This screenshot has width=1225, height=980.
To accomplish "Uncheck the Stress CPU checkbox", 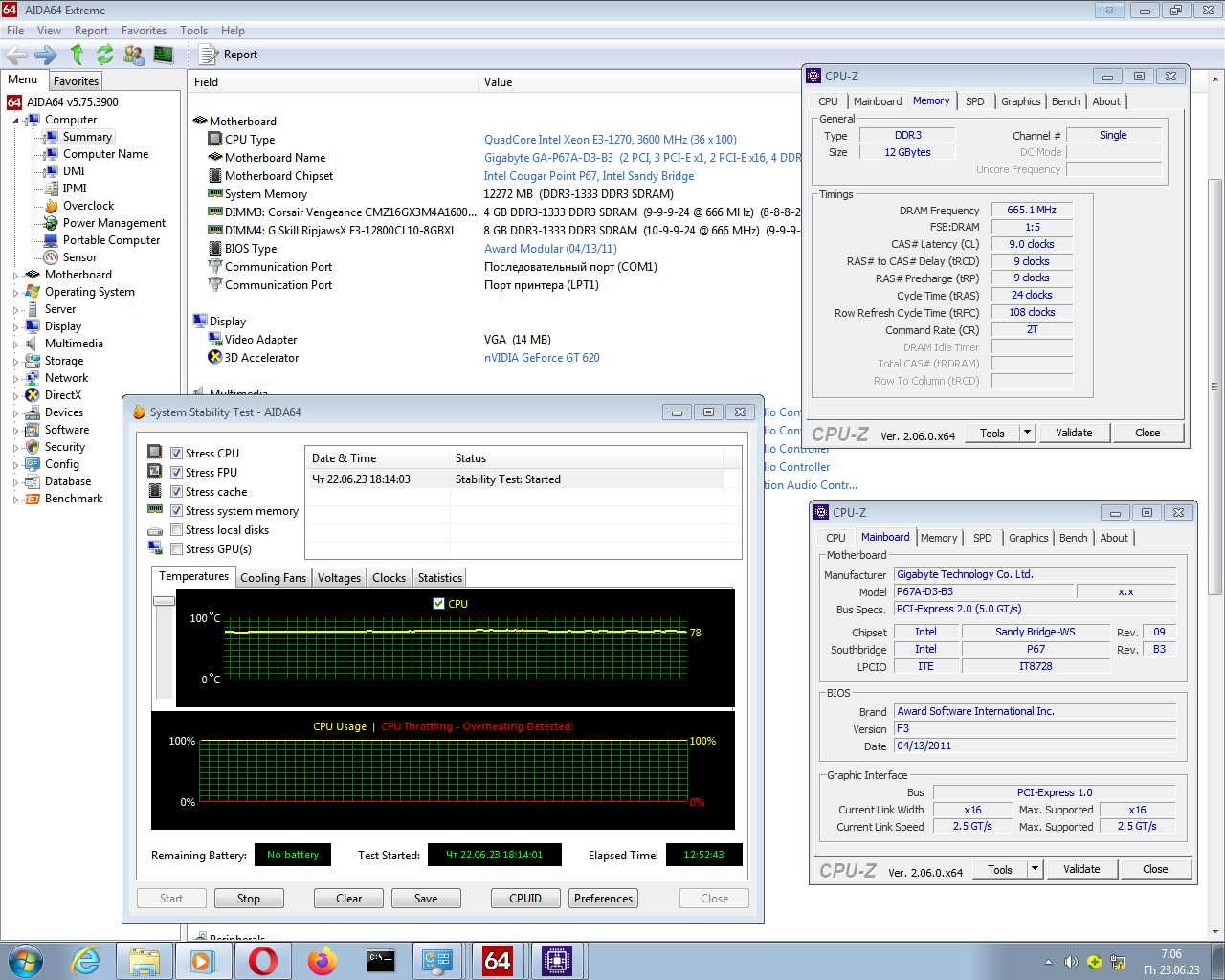I will [x=176, y=453].
